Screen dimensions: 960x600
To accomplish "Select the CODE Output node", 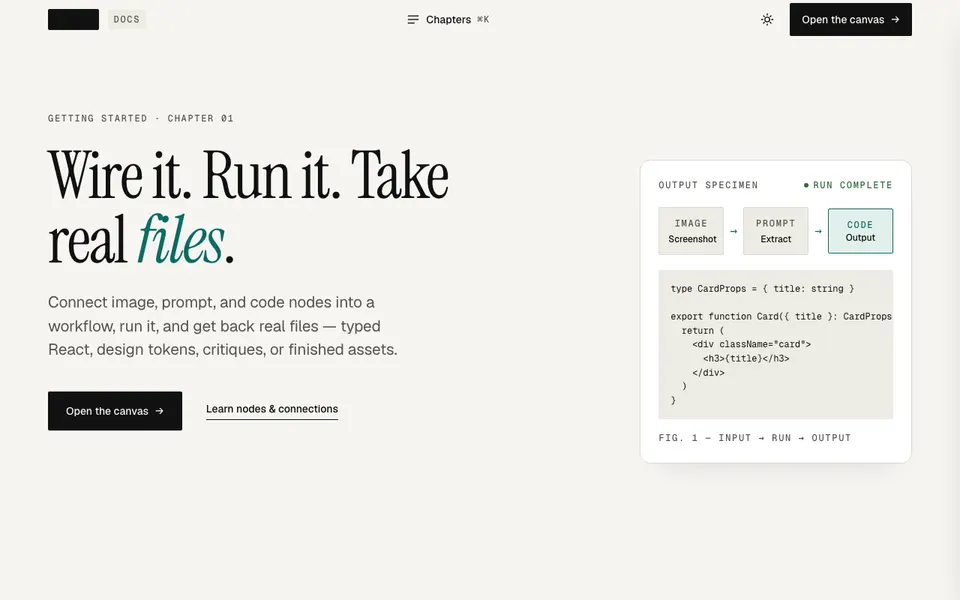I will [860, 231].
